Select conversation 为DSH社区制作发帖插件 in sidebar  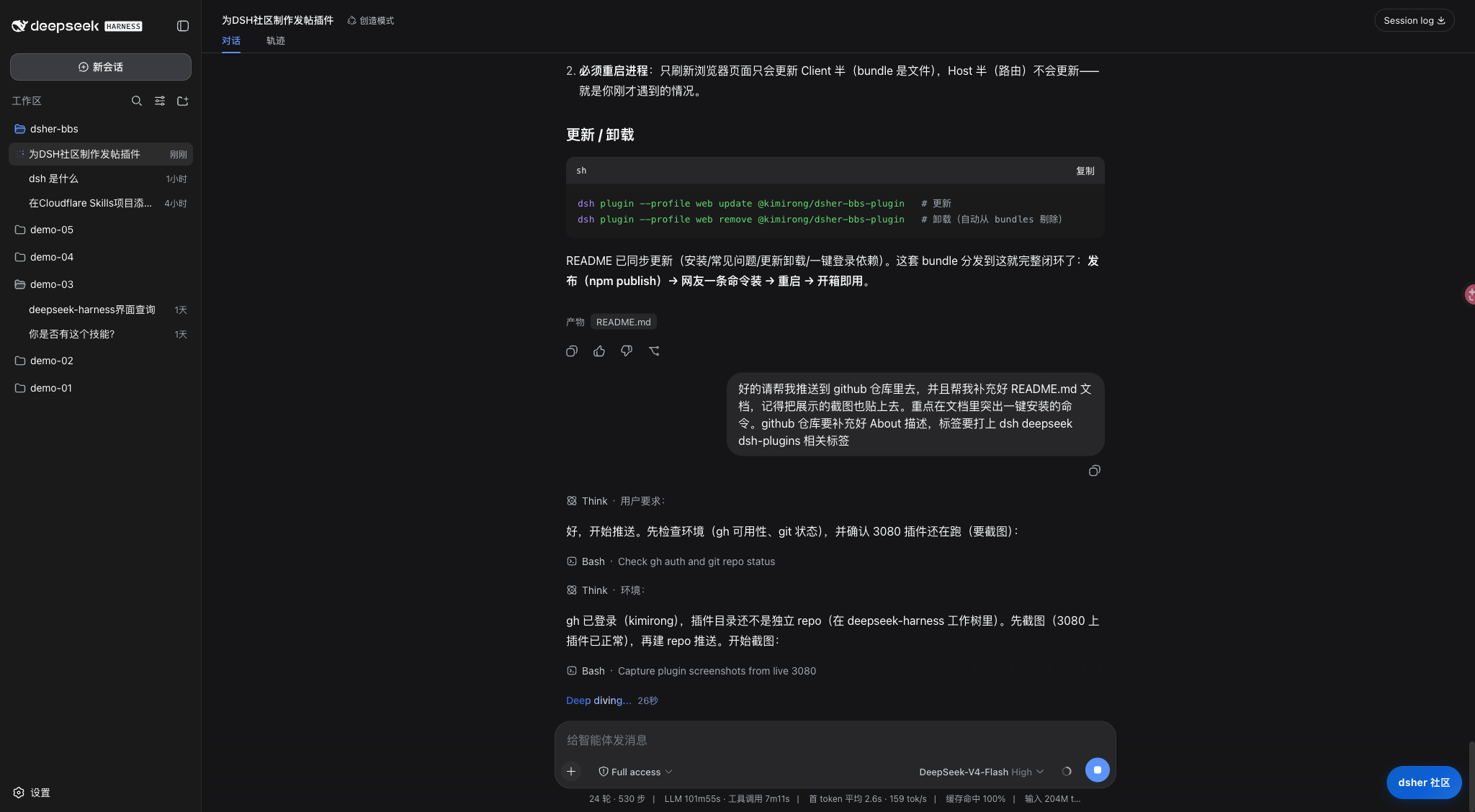click(101, 154)
